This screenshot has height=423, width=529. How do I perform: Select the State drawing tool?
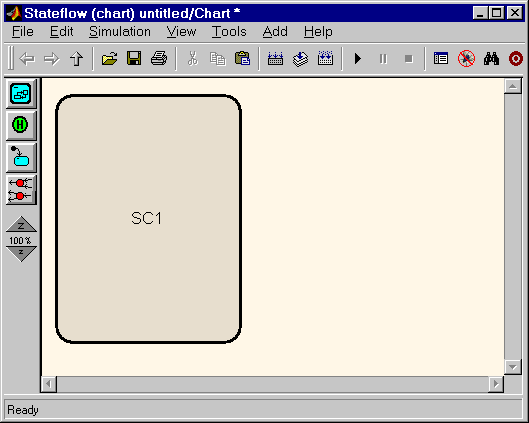[x=21, y=93]
